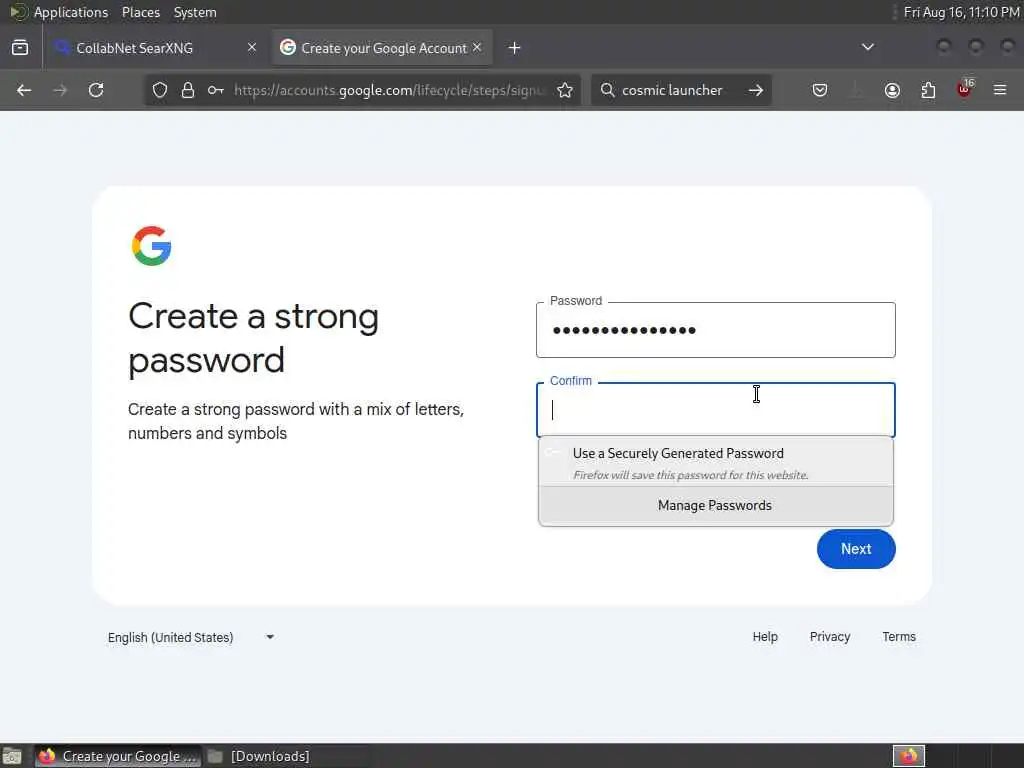Open a new tab with the plus icon
Screen dimensions: 1024x768
[x=515, y=48]
